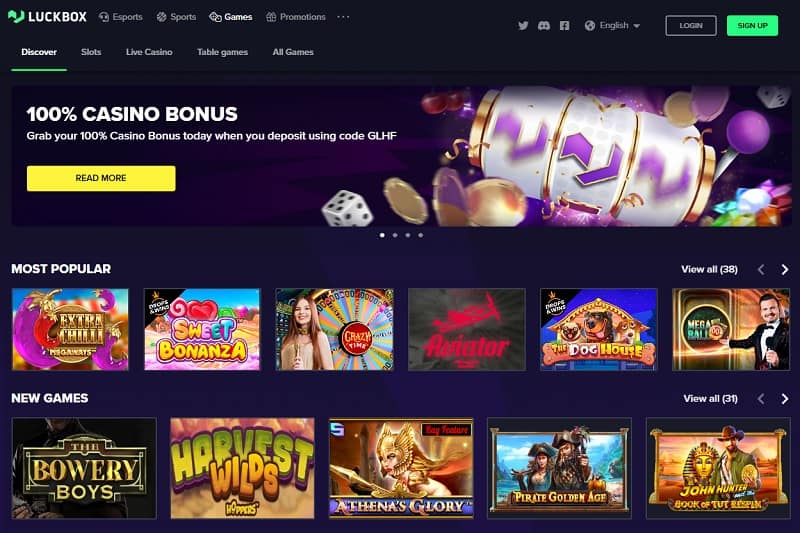Show previous New Games arrow

[x=761, y=399]
